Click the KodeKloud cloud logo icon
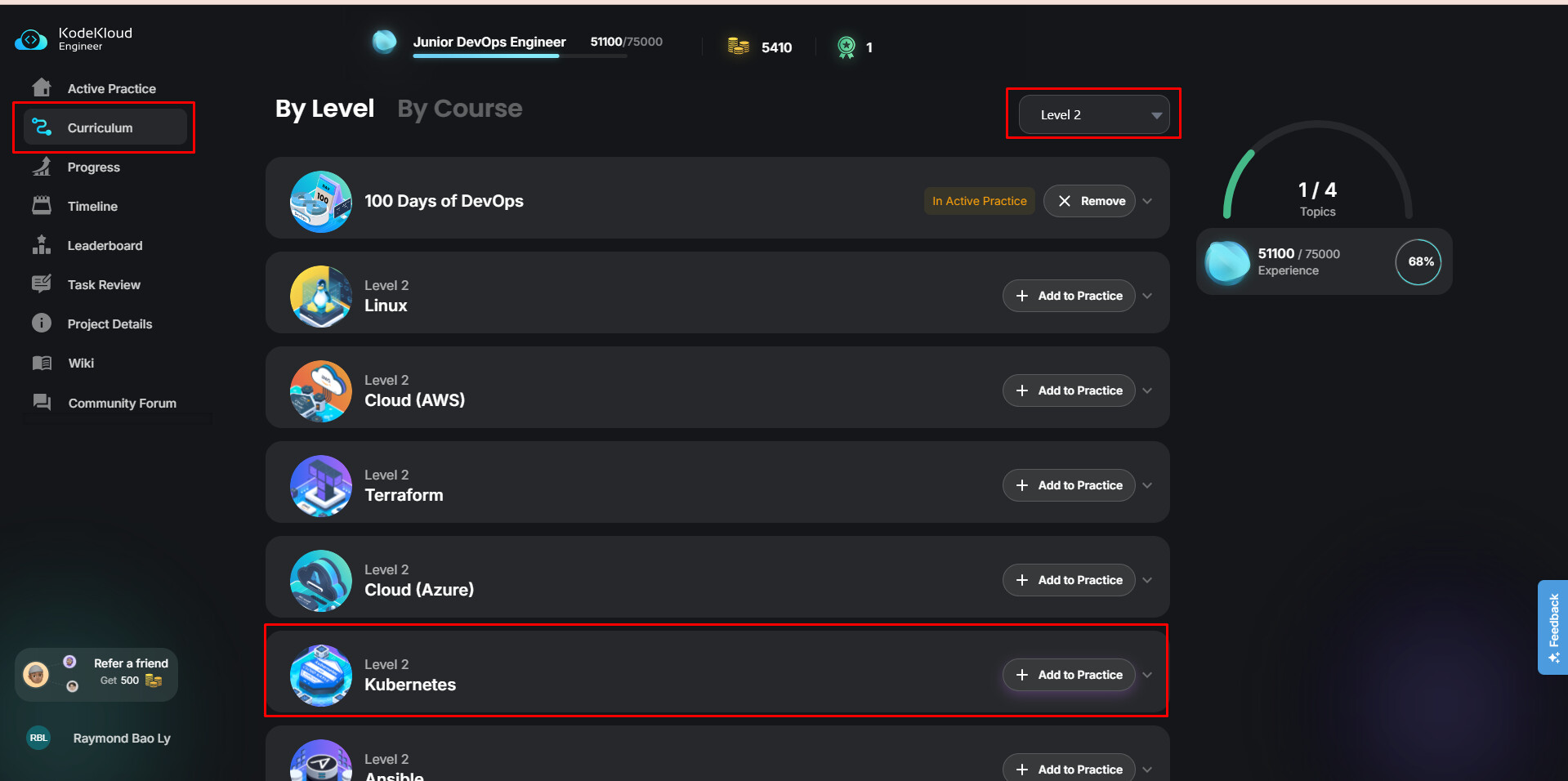 (31, 39)
